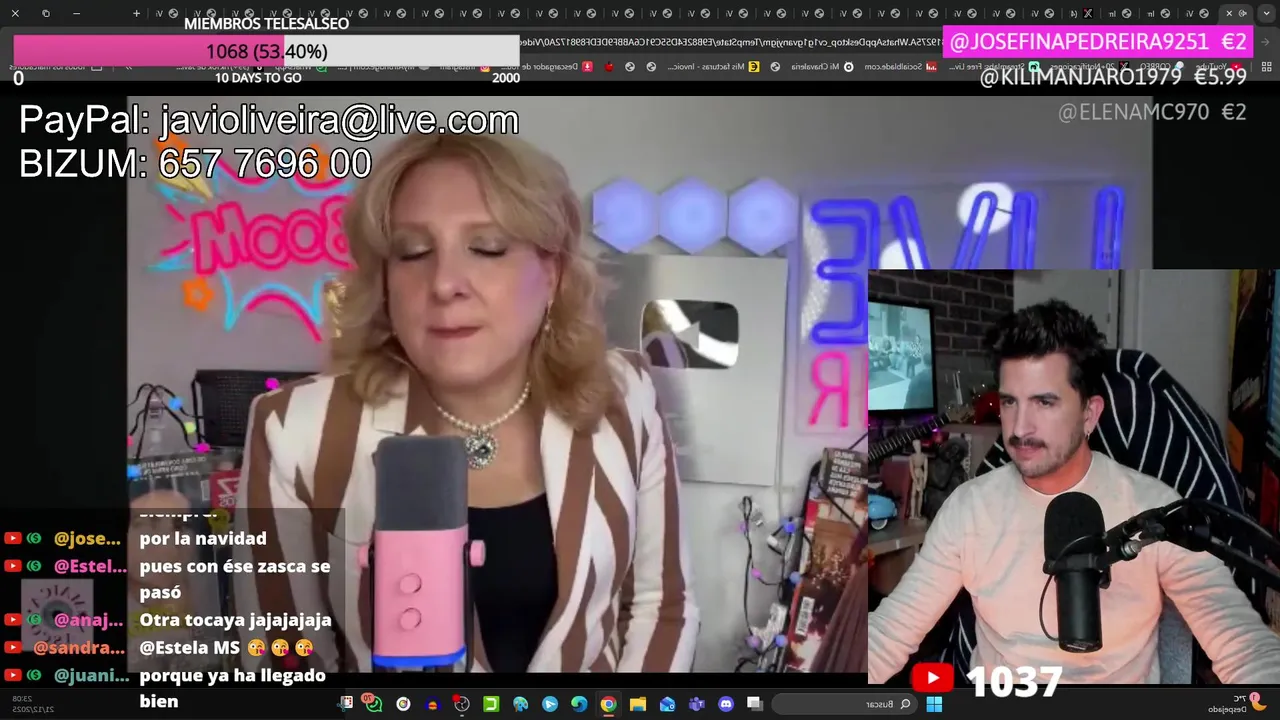Open the green square app in taskbar
Image resolution: width=1280 pixels, height=720 pixels.
click(x=491, y=704)
